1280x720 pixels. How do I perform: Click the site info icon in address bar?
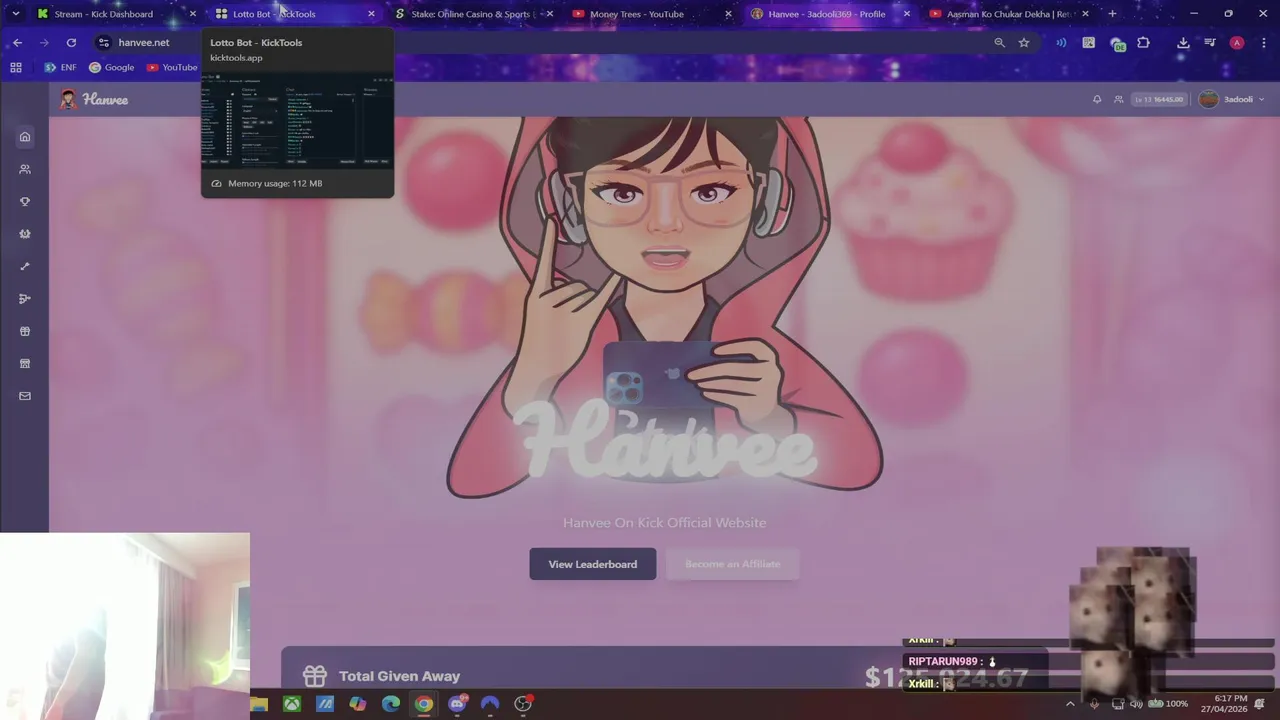click(103, 43)
